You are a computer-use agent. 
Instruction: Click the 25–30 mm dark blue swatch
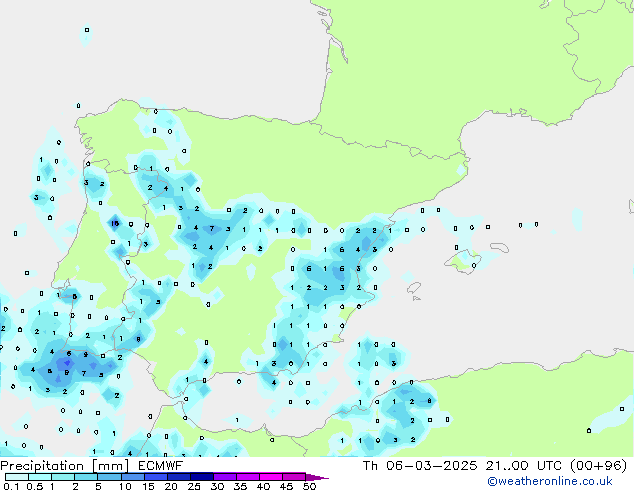coord(201,477)
